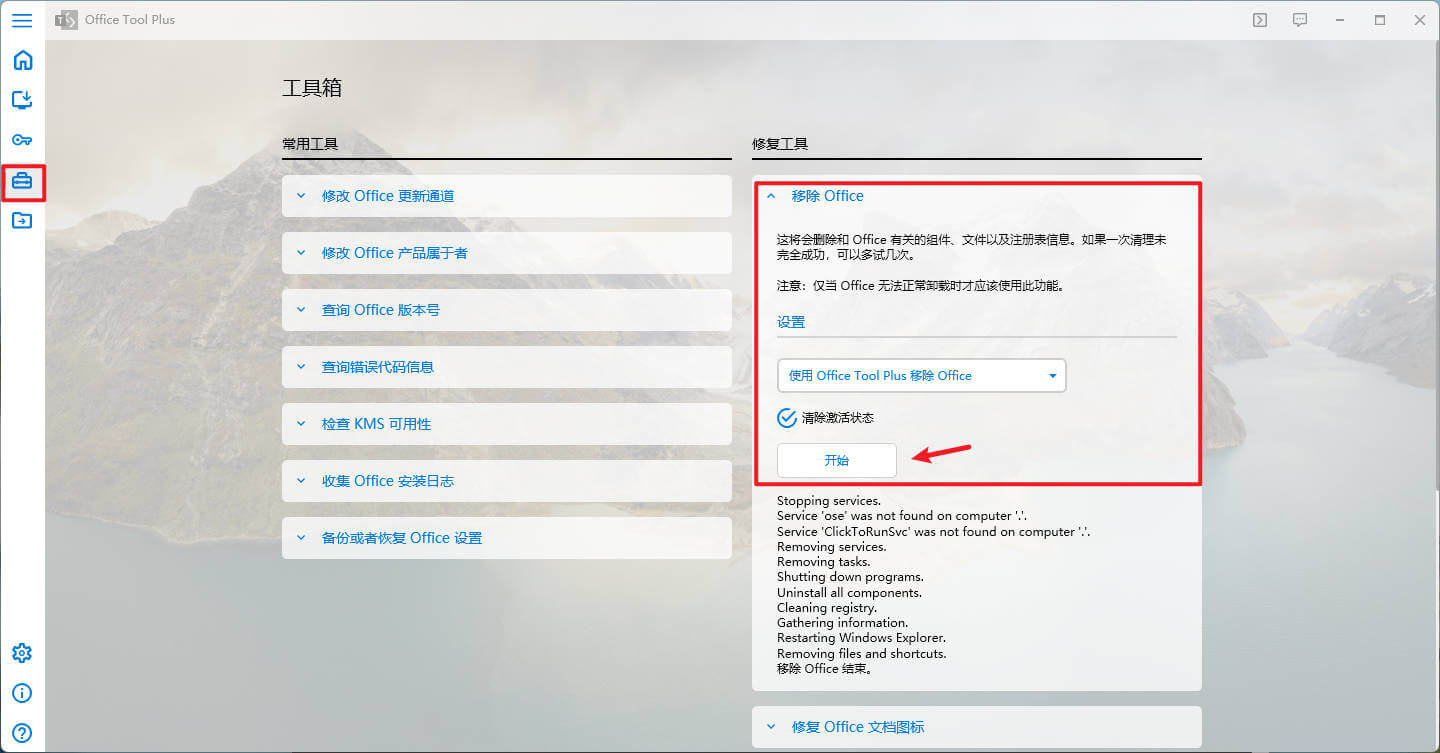Expand 收集 Office 安装日志 section
The width and height of the screenshot is (1440, 753).
(x=507, y=481)
